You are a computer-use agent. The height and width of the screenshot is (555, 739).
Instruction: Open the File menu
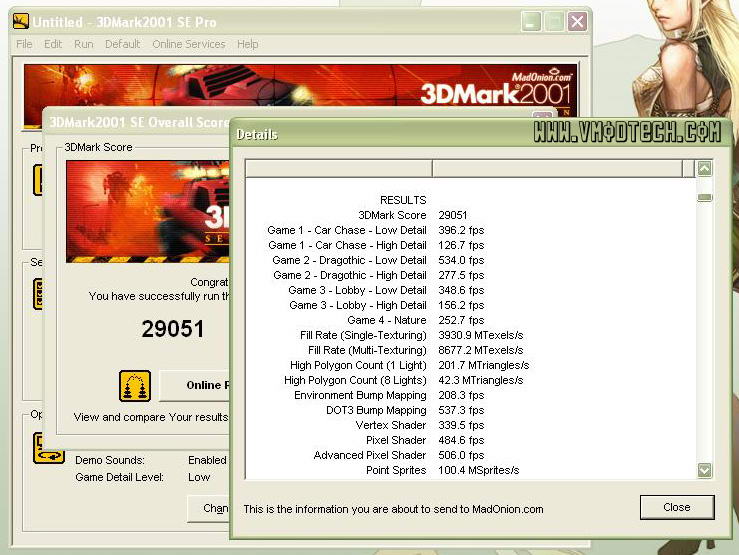pyautogui.click(x=24, y=44)
